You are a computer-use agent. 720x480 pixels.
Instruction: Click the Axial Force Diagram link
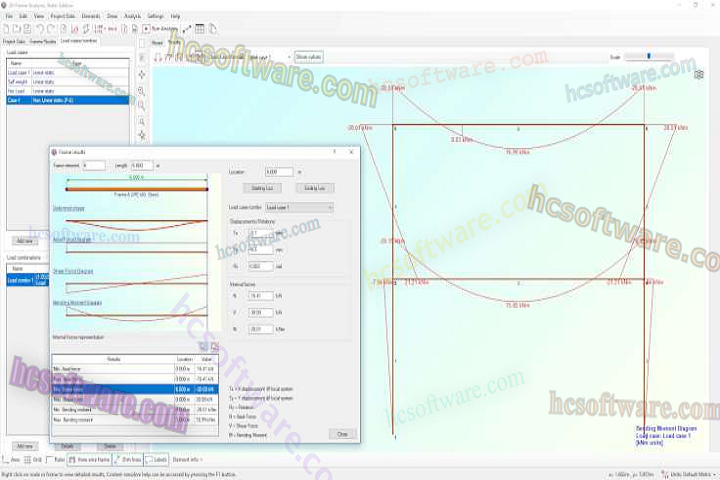[72, 240]
